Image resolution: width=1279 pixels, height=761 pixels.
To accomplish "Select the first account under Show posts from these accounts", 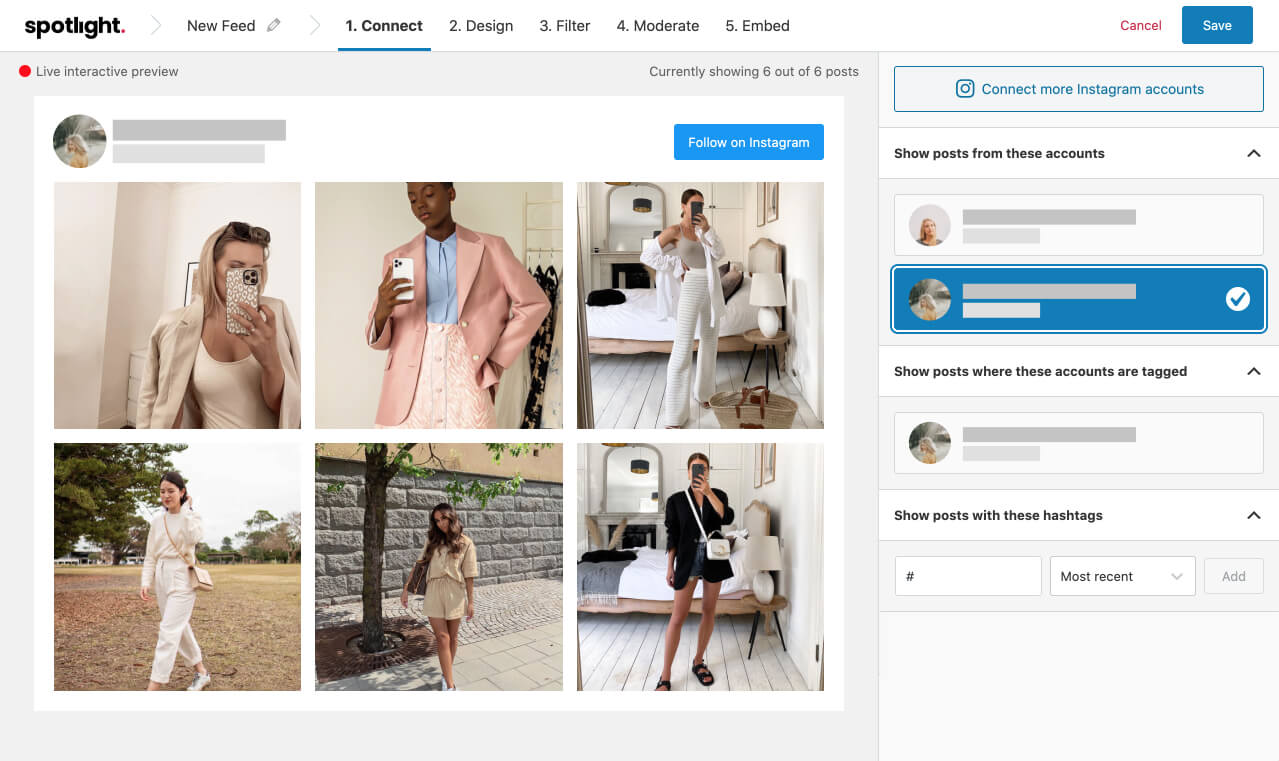I will [1078, 225].
